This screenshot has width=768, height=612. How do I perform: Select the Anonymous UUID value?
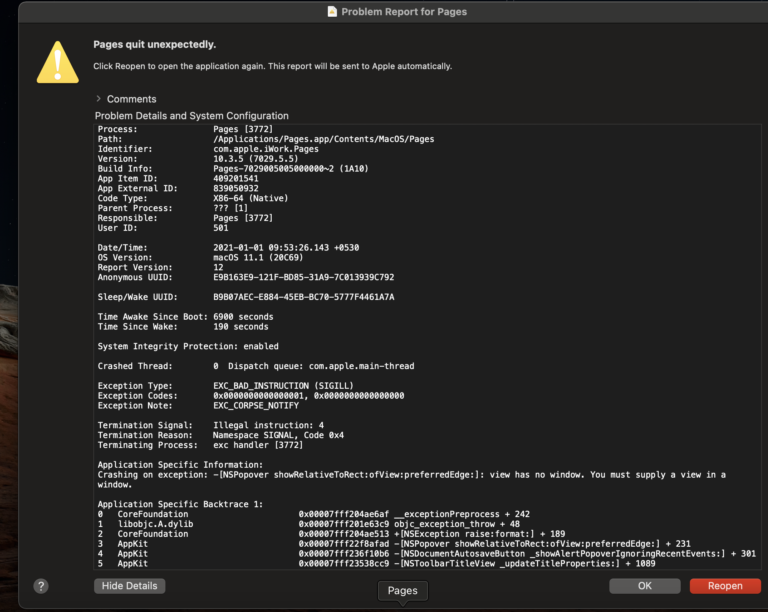[x=303, y=277]
